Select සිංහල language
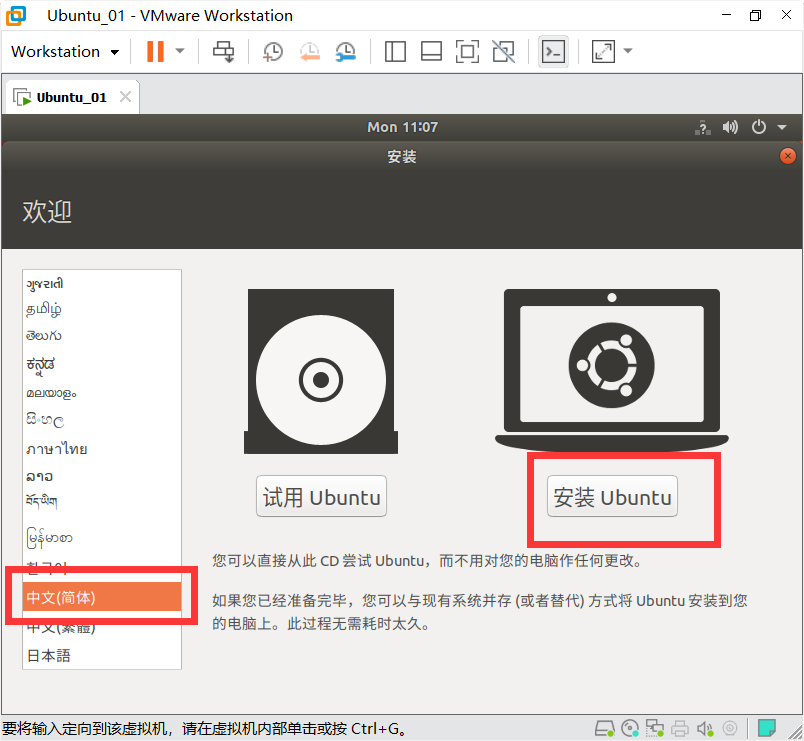 pyautogui.click(x=102, y=420)
